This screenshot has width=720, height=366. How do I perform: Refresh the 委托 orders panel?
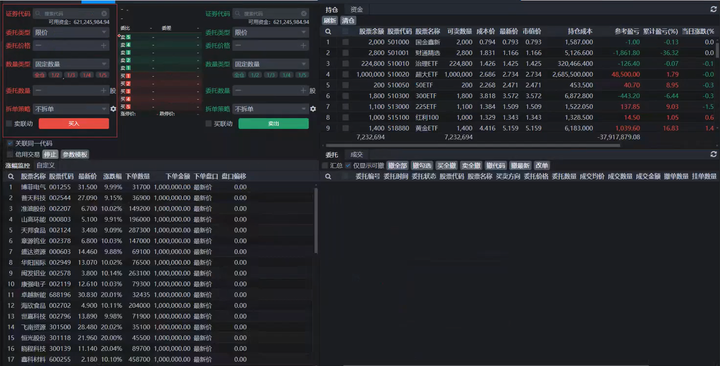713,154
